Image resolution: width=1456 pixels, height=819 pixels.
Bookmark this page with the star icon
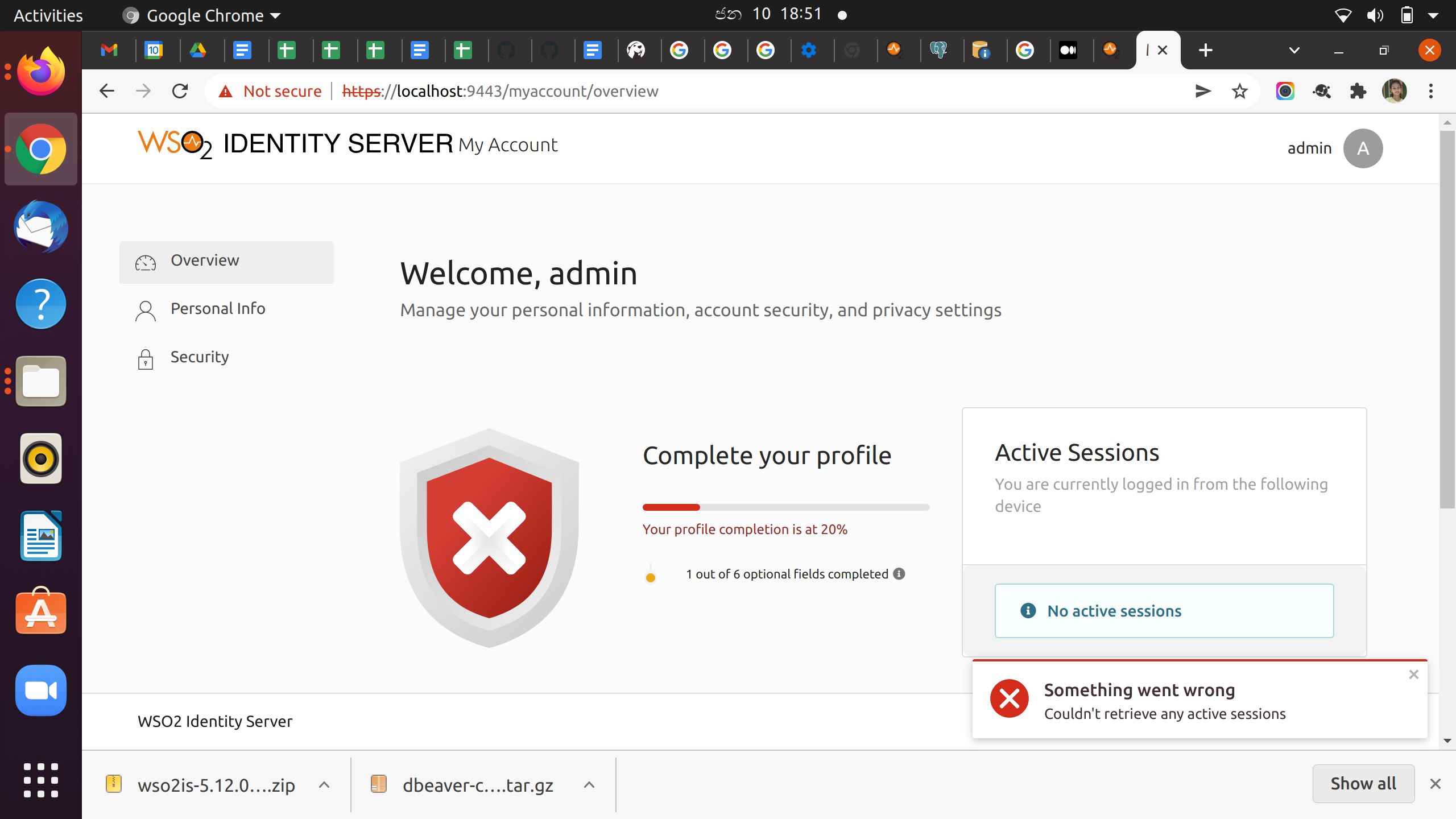pos(1239,91)
